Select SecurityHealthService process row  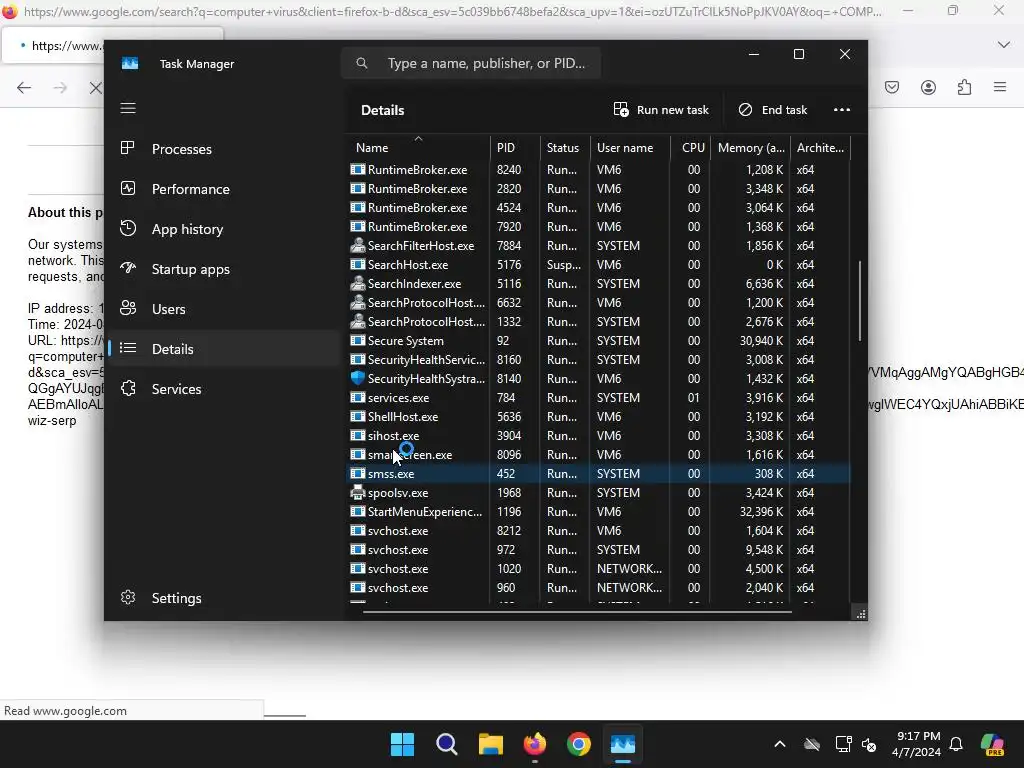(x=598, y=359)
